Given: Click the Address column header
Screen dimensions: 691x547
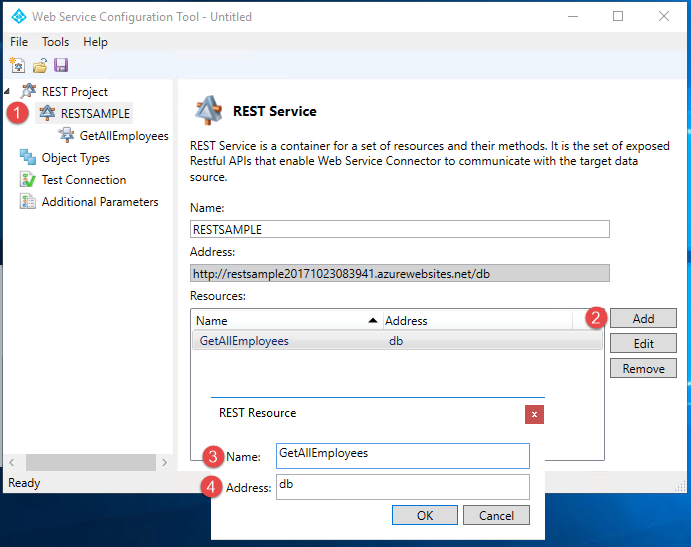Looking at the screenshot, I should 478,320.
